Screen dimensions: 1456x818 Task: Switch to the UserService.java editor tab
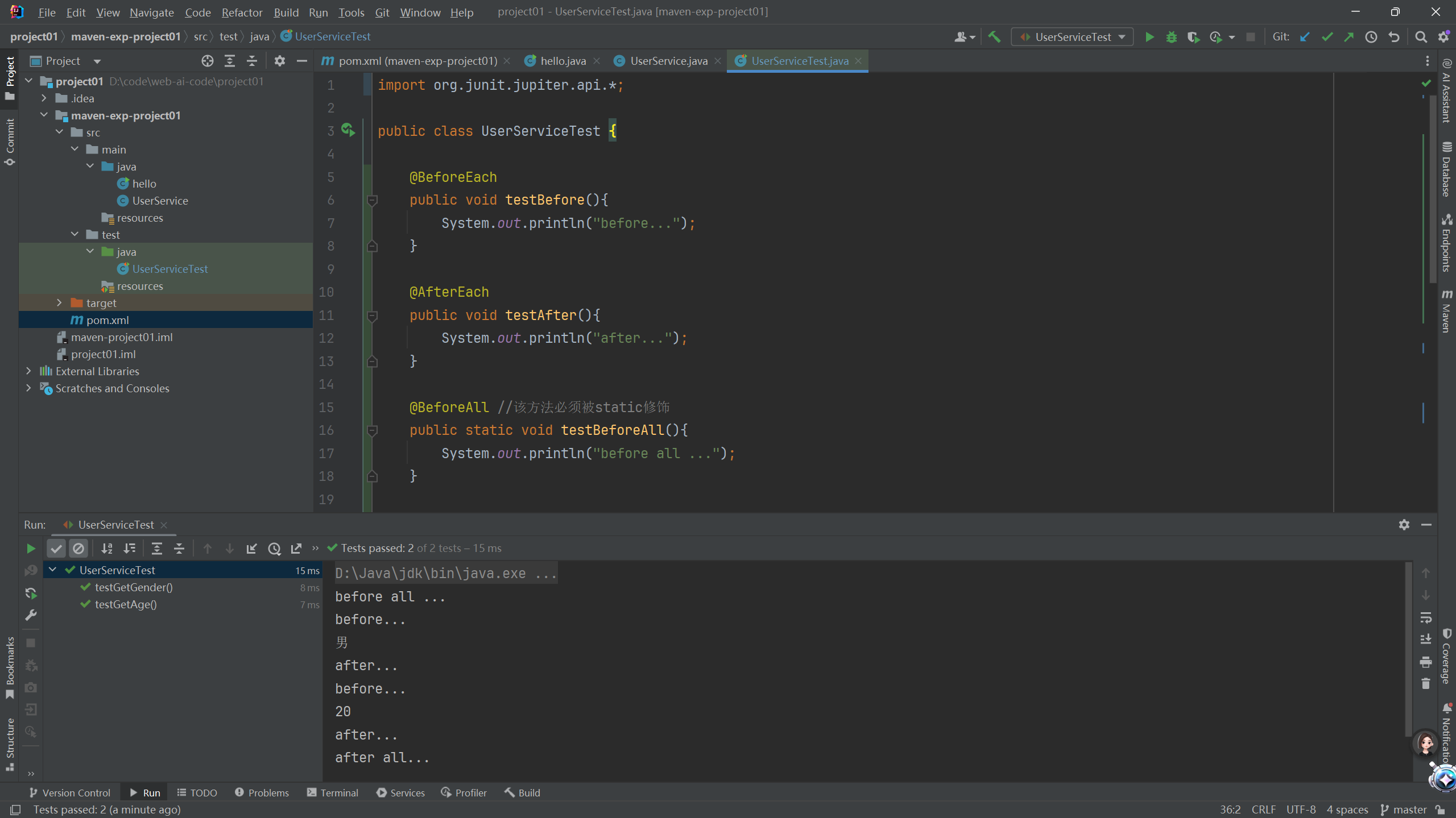(x=668, y=61)
